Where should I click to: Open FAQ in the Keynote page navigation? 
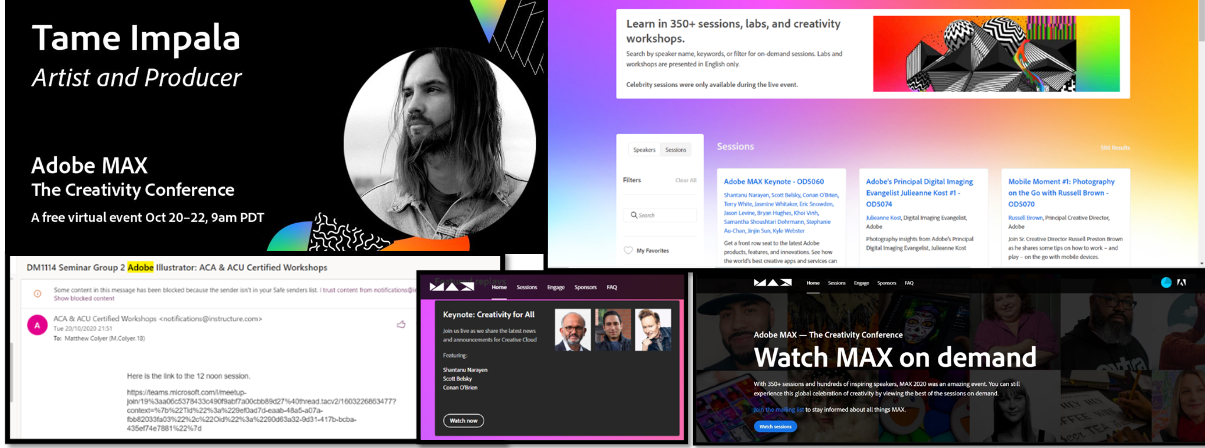pos(612,286)
